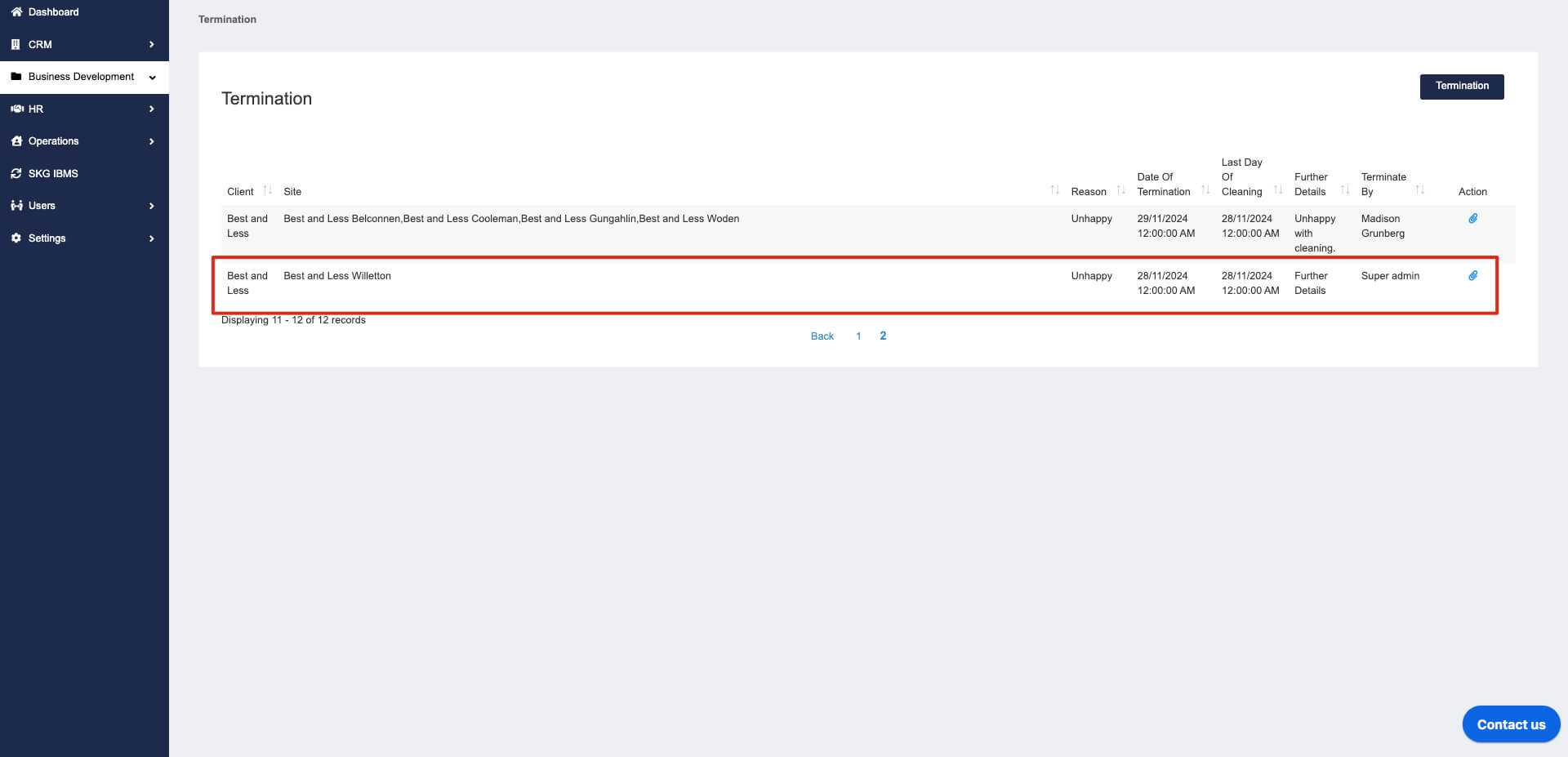1568x757 pixels.
Task: Click 'Further Details' cell in Willetton row
Action: coord(1311,283)
